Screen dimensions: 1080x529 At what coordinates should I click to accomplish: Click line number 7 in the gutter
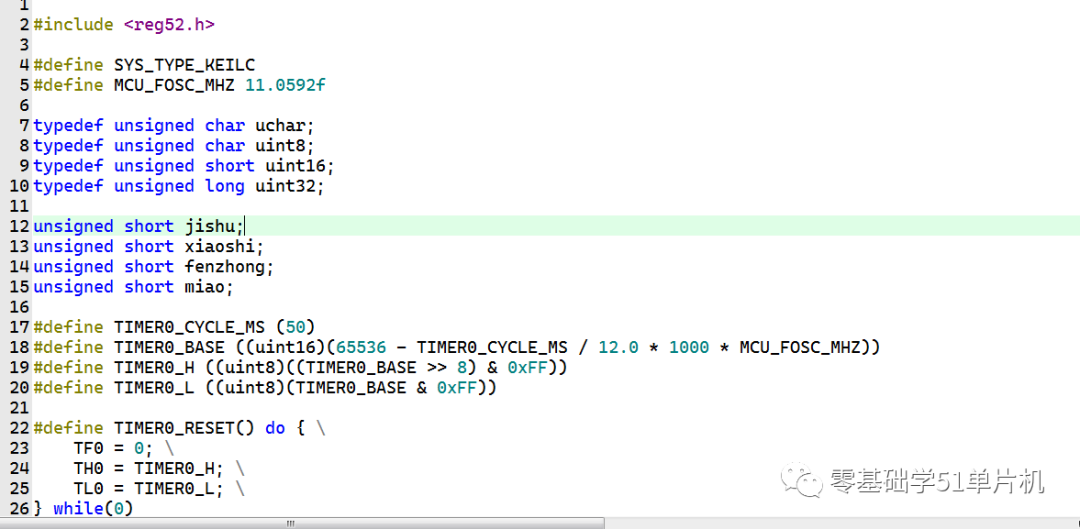point(25,126)
